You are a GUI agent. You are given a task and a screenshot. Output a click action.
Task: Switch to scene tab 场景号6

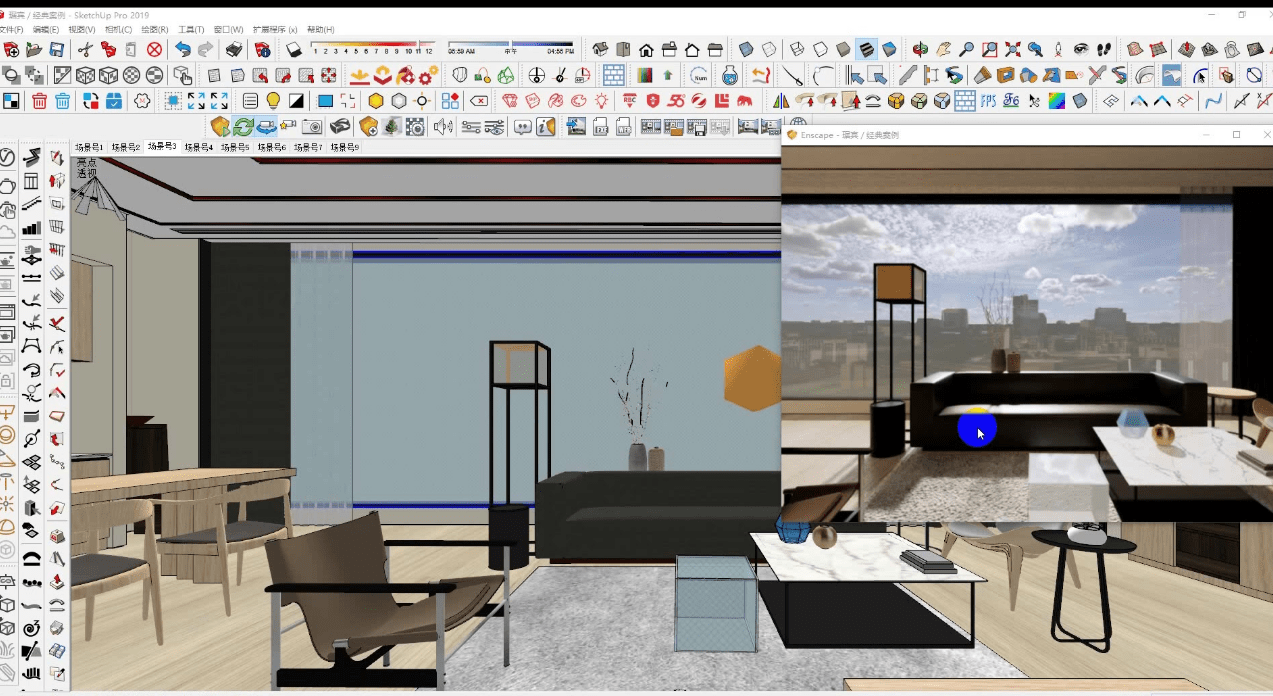271,147
